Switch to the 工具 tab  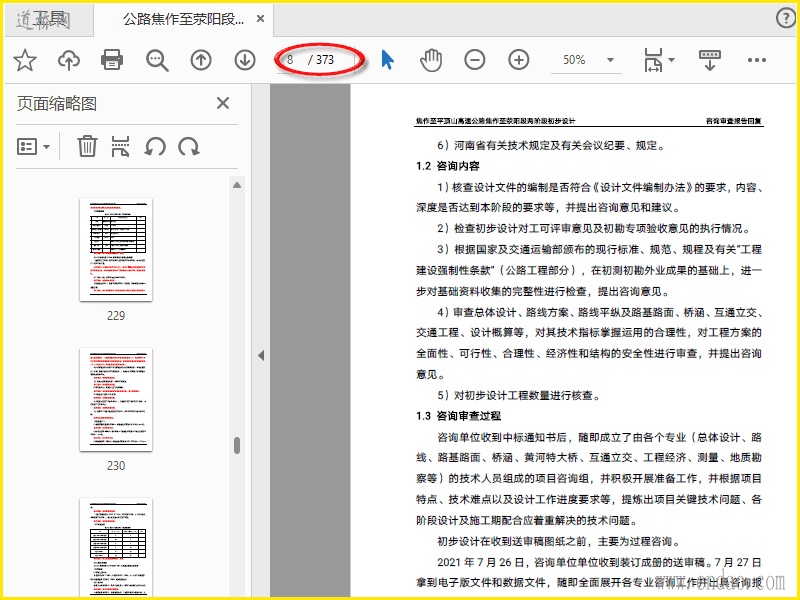[x=48, y=19]
